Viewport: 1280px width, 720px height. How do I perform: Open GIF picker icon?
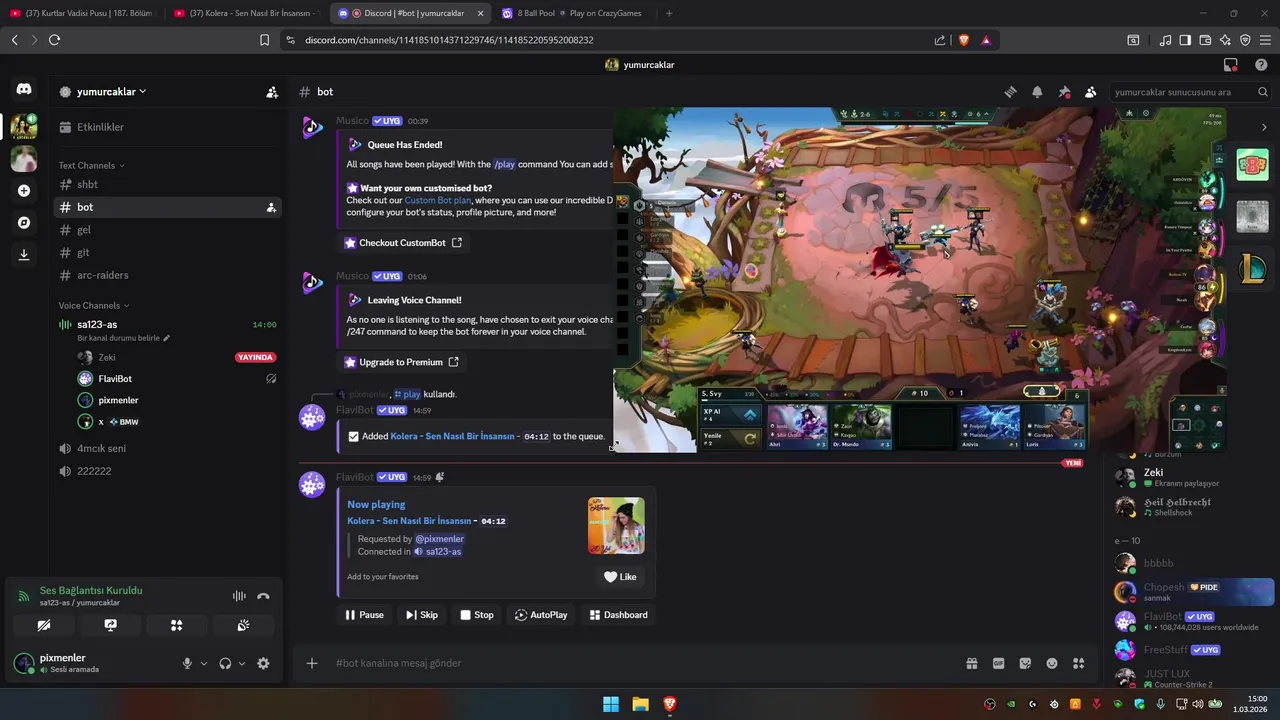click(998, 663)
